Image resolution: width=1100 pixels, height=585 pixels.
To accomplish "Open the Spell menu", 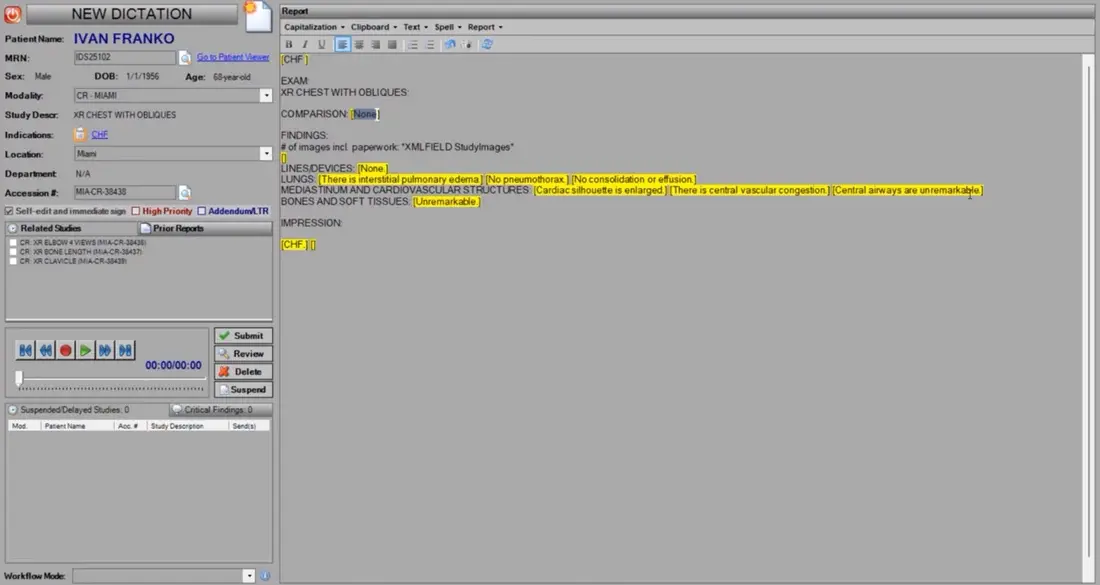I will [x=448, y=27].
